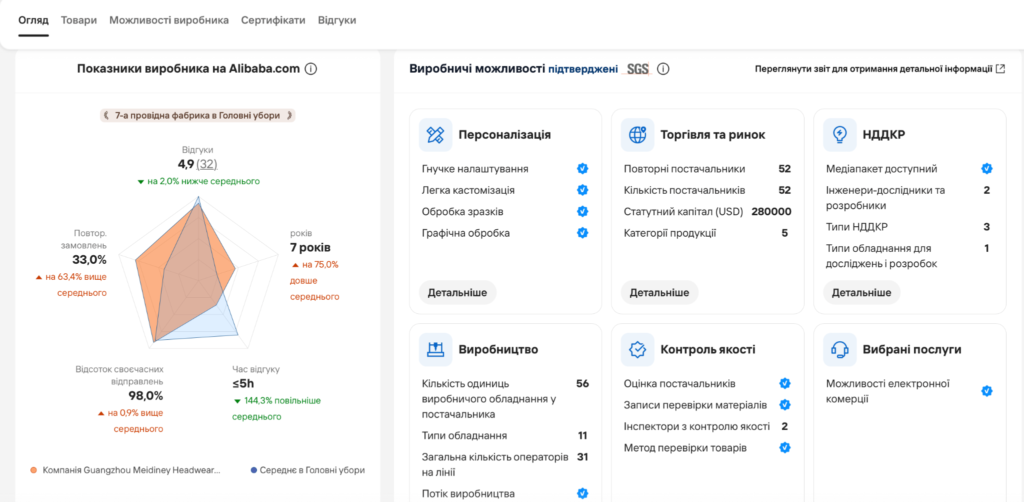Open the reviews count (32) link
The height and width of the screenshot is (502, 1024).
click(207, 165)
